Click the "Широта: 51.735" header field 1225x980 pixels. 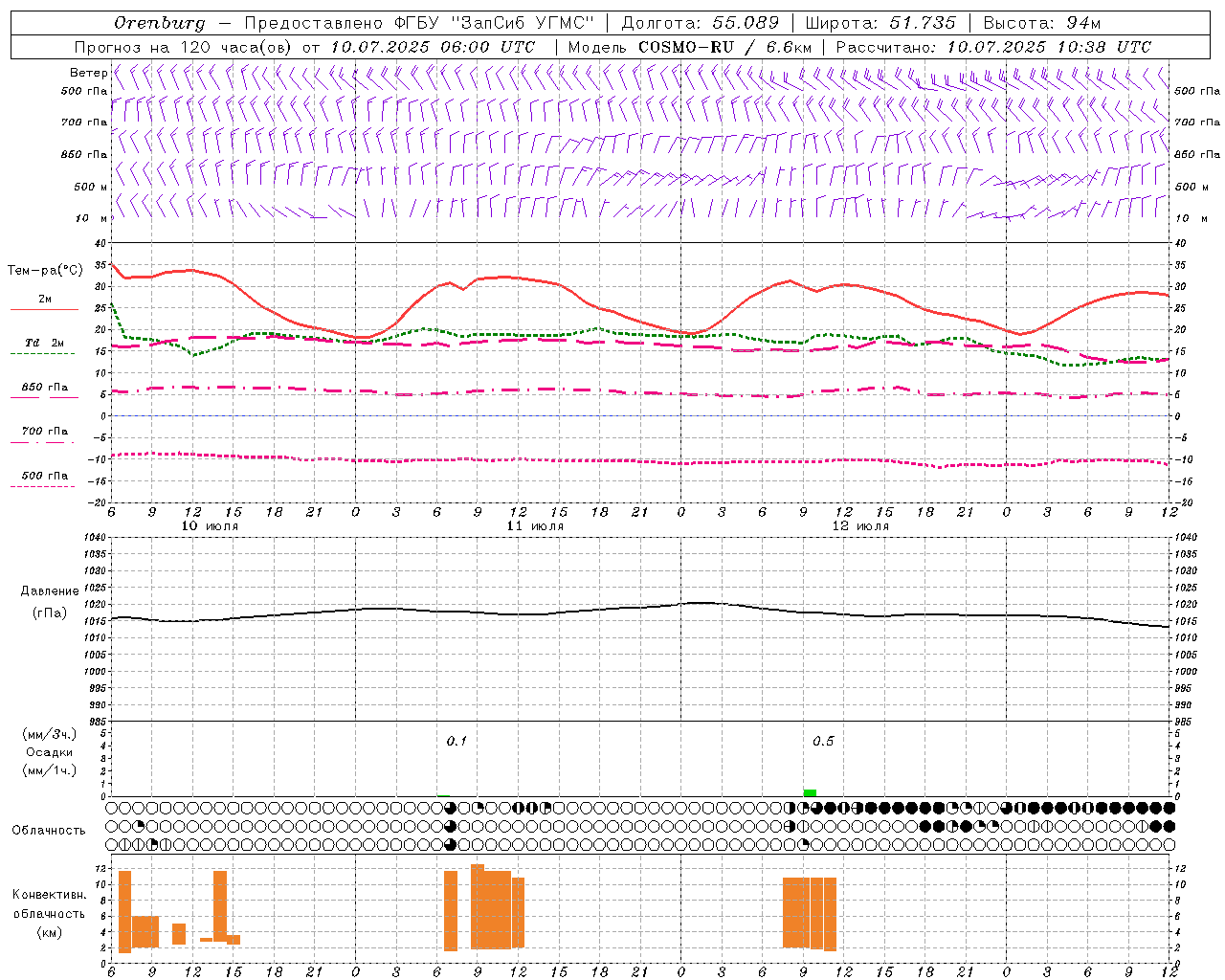click(880, 23)
